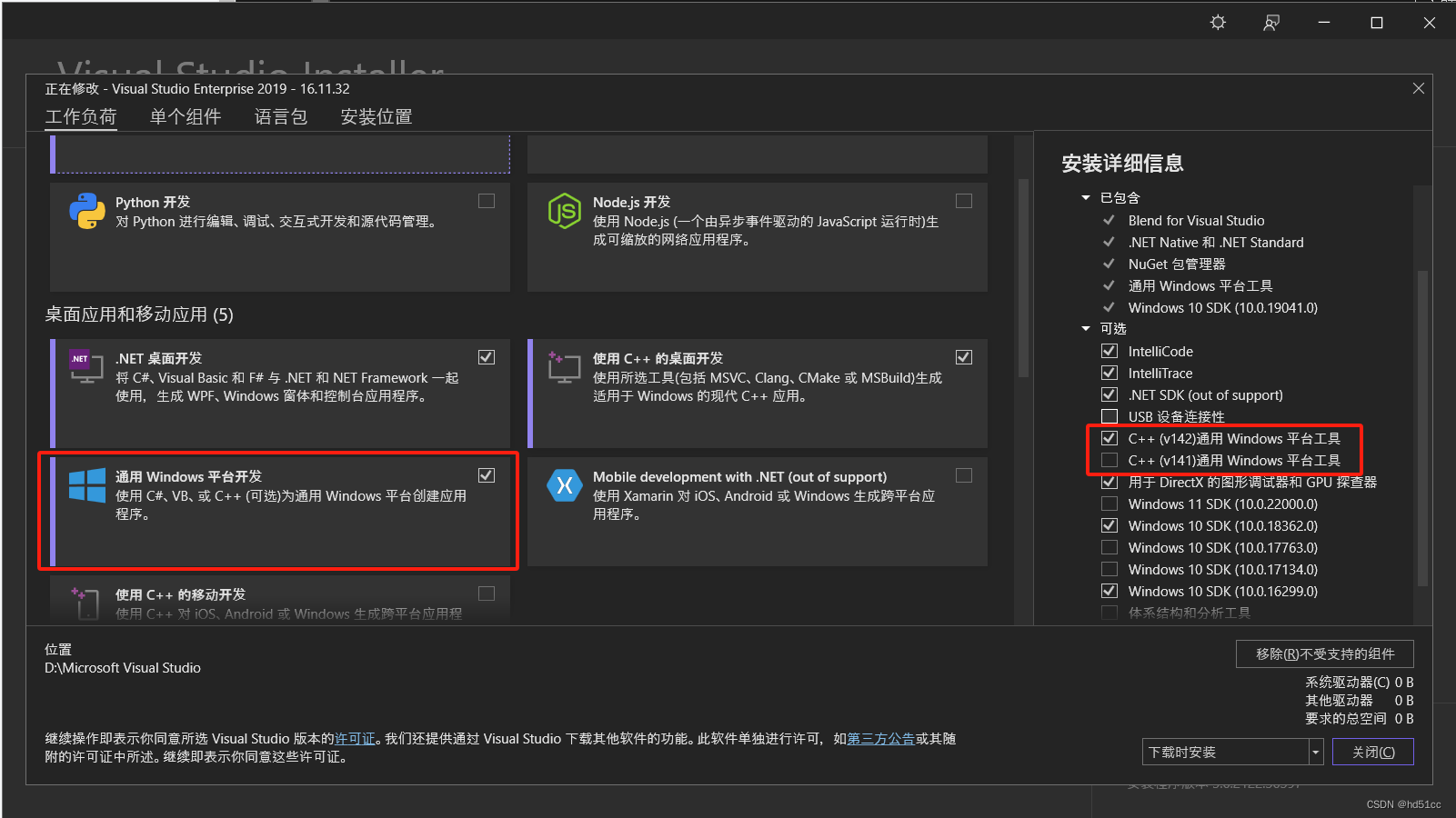Check Windows 10 SDK (10.0.17763.0)
This screenshot has width=1456, height=818.
point(1110,547)
